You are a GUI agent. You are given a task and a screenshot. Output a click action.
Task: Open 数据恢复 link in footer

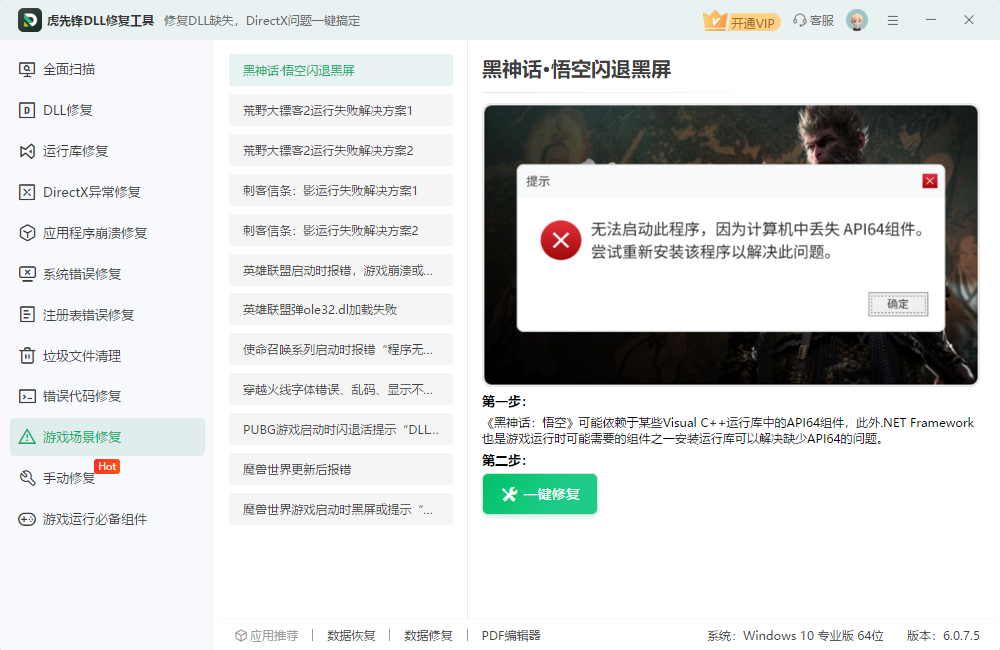[x=351, y=635]
